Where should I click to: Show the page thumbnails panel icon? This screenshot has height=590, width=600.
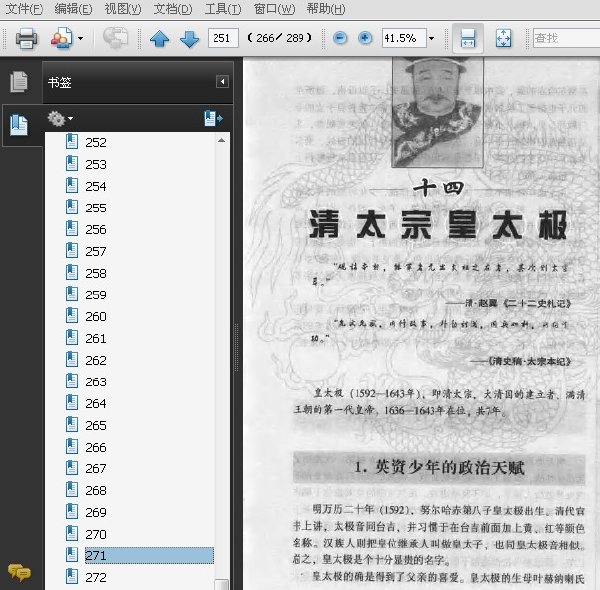19,81
